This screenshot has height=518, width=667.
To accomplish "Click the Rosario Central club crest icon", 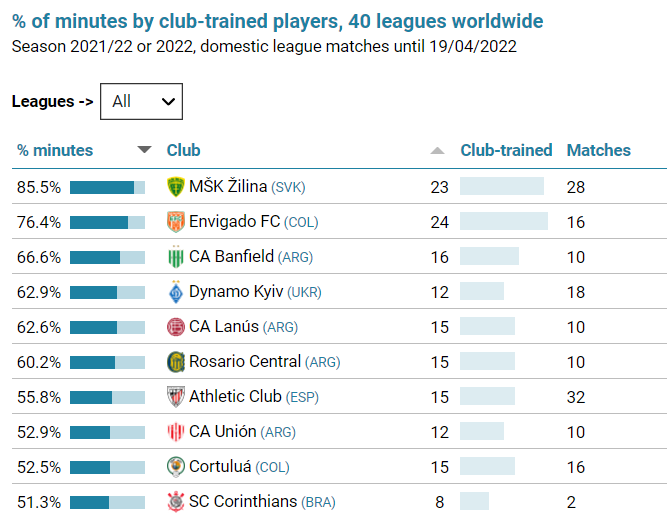I will 176,362.
